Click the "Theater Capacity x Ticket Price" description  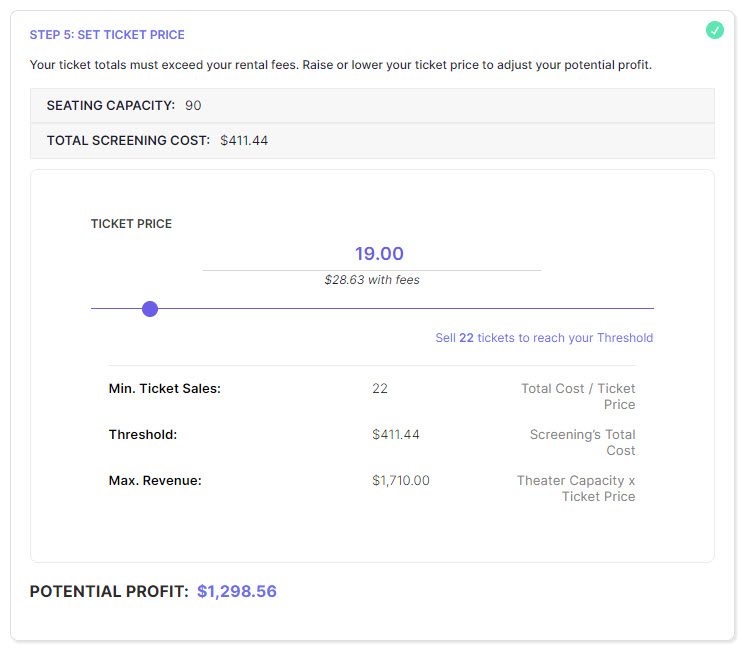click(576, 489)
